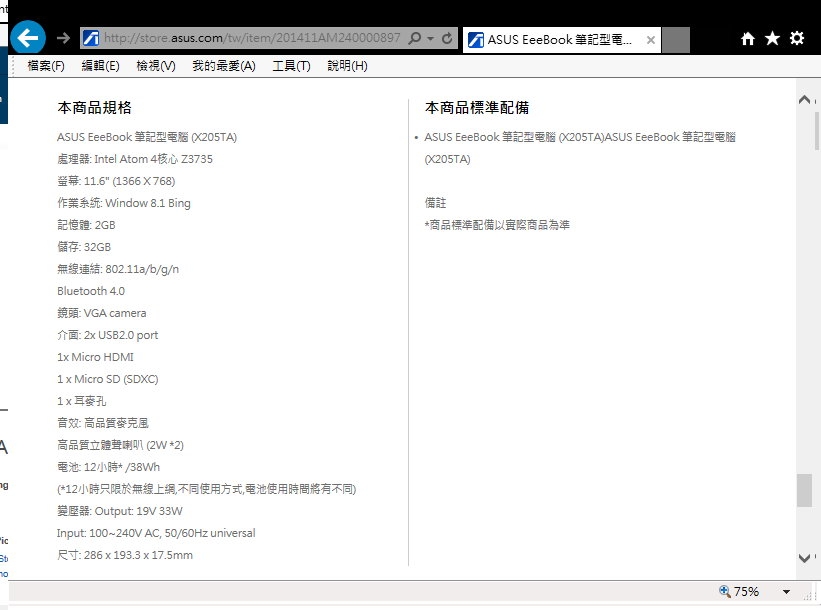821x610 pixels.
Task: Select the ASUS EeeBook tab
Action: point(560,40)
